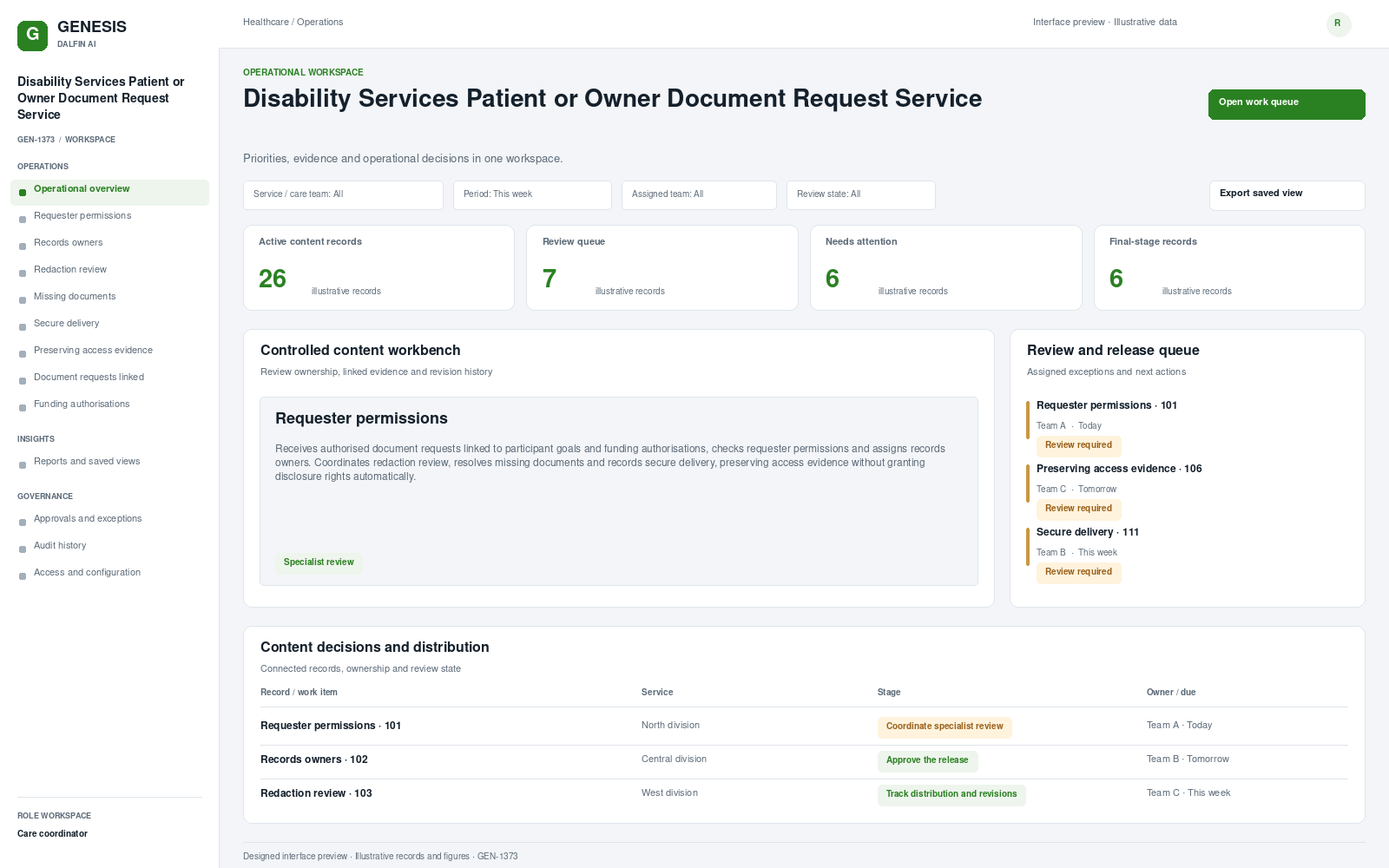
Task: Click the Open work queue button
Action: (1287, 104)
